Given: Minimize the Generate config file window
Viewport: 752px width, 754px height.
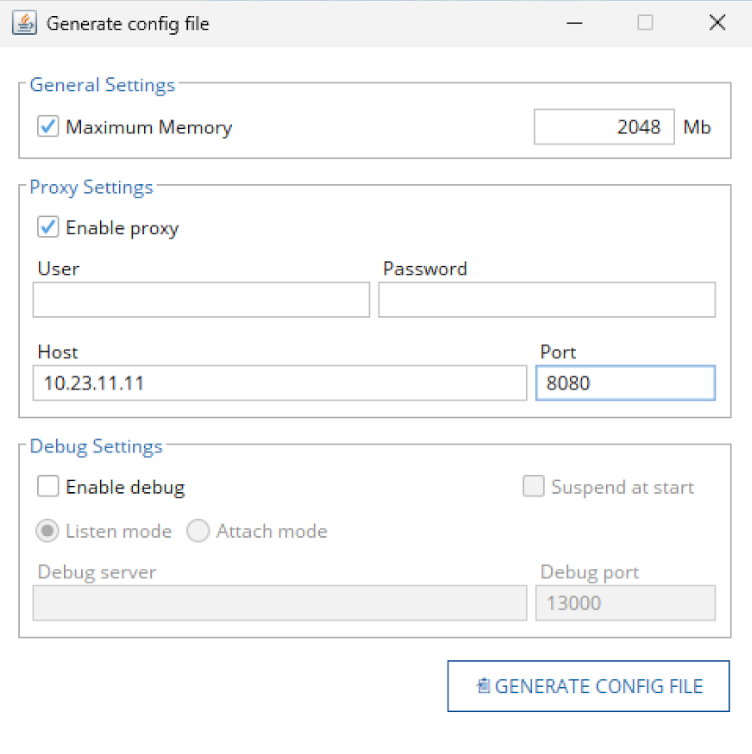Looking at the screenshot, I should 574,23.
